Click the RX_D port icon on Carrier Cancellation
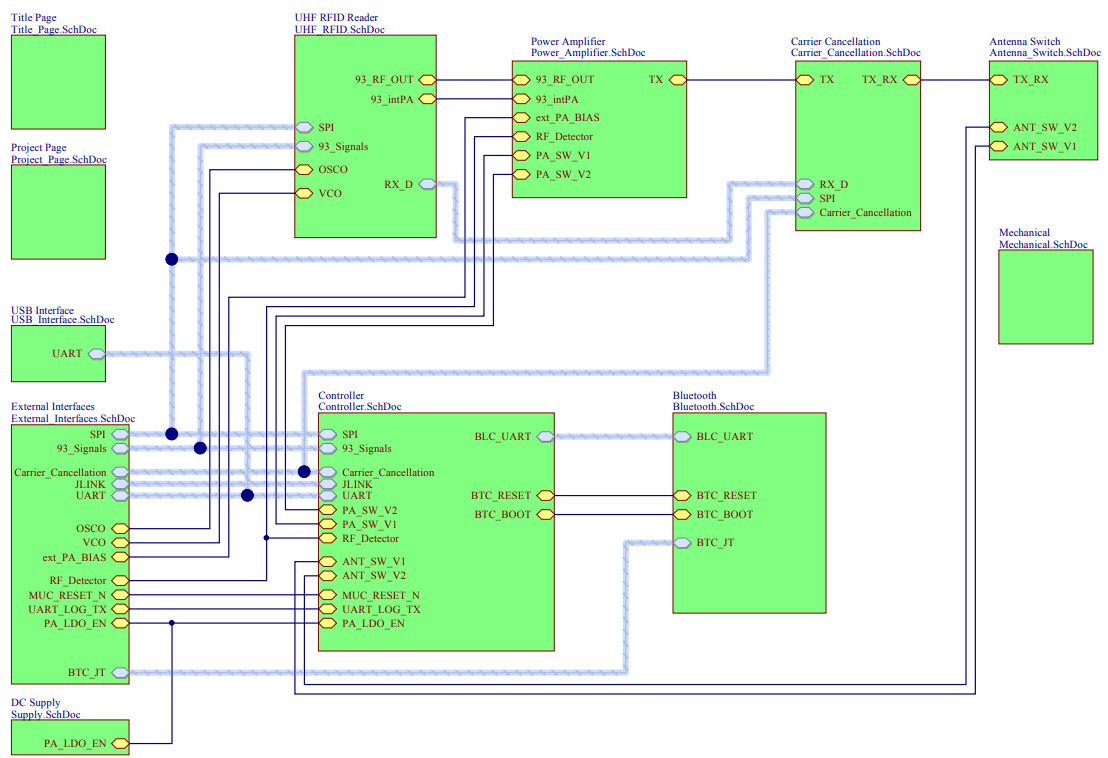 [x=805, y=184]
